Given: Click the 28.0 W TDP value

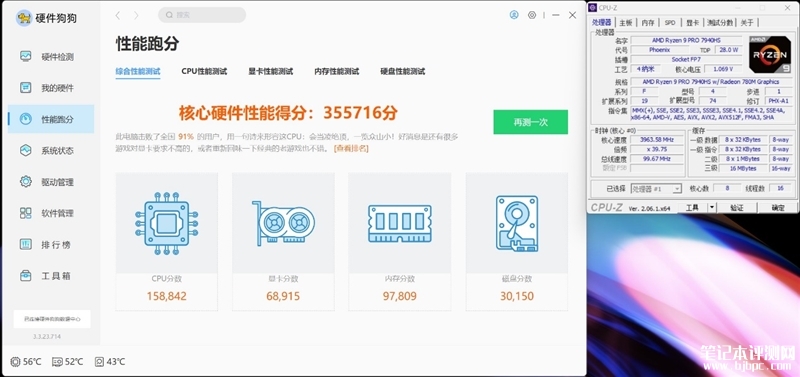Looking at the screenshot, I should tap(729, 50).
